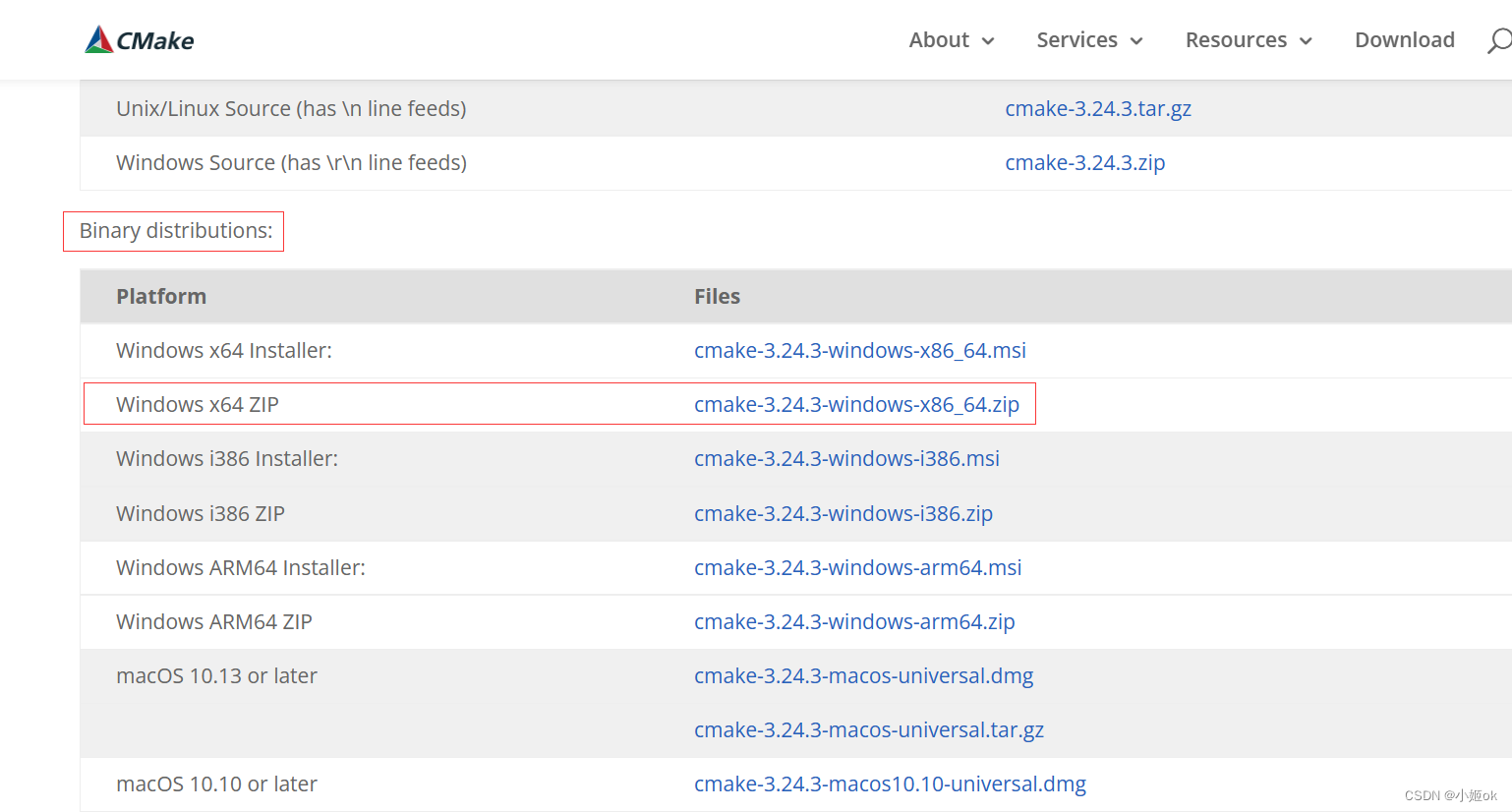This screenshot has height=812, width=1512.
Task: Download cmake-3.24.3-windows-x86_64.msi installer
Action: [859, 350]
